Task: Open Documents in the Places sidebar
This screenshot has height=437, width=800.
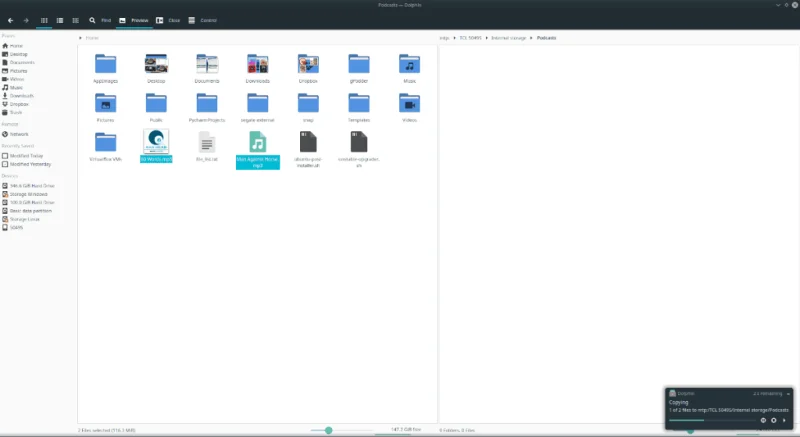Action: pyautogui.click(x=18, y=62)
